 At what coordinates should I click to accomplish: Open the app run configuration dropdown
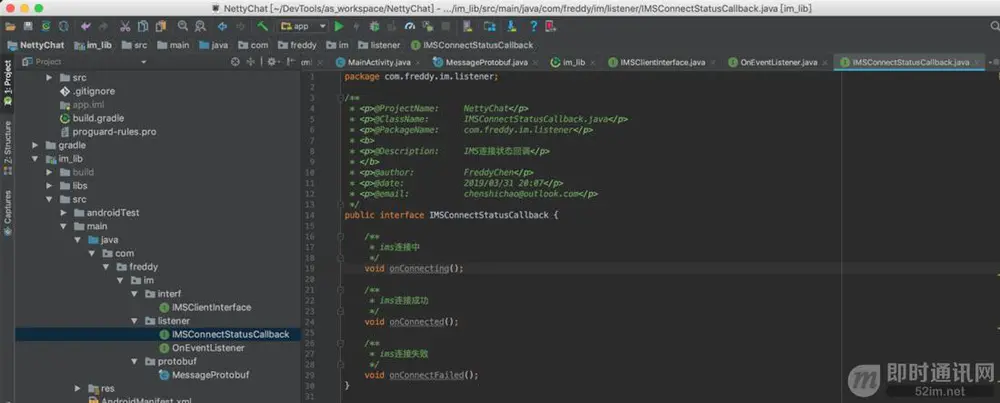[304, 26]
